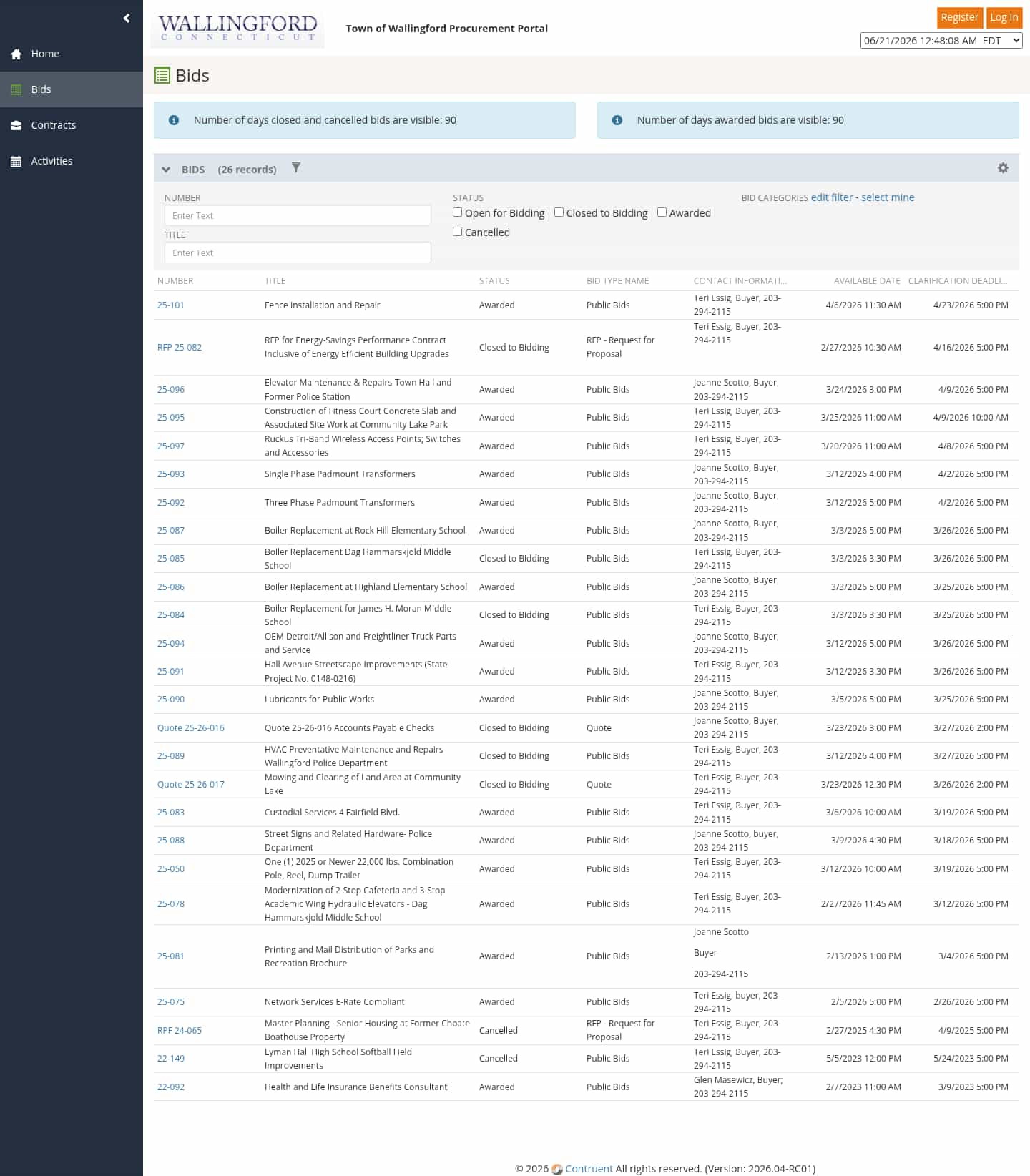
Task: Sort by CONTACT INFORMATION column header
Action: click(740, 281)
